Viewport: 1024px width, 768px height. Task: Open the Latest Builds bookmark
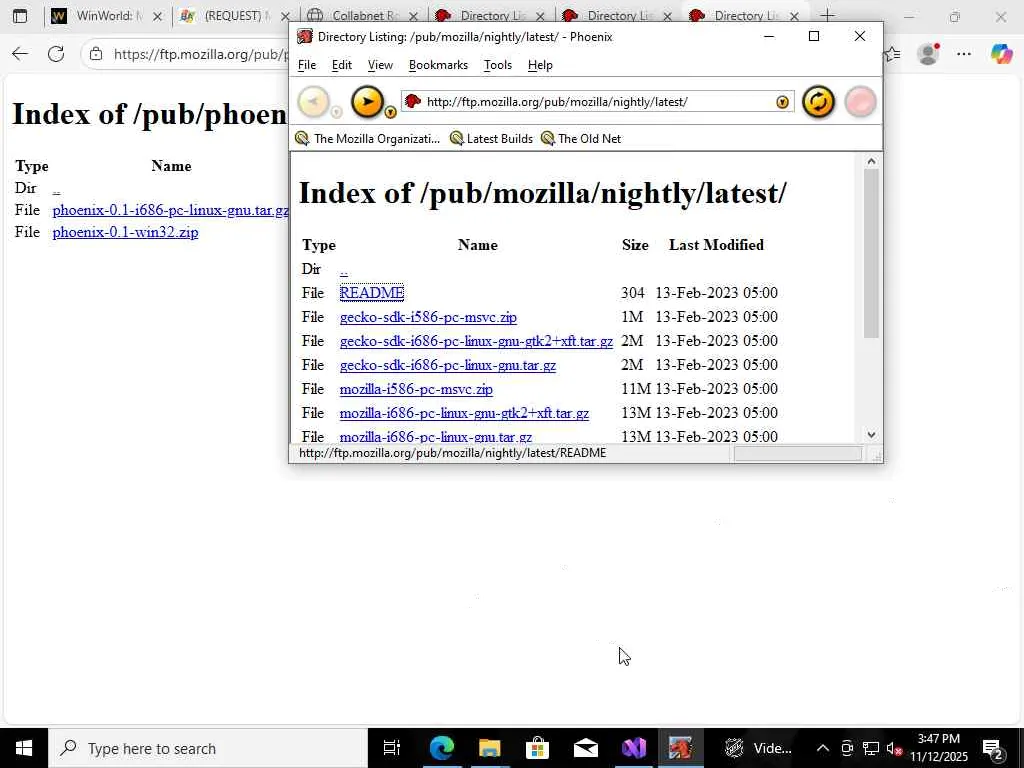491,138
